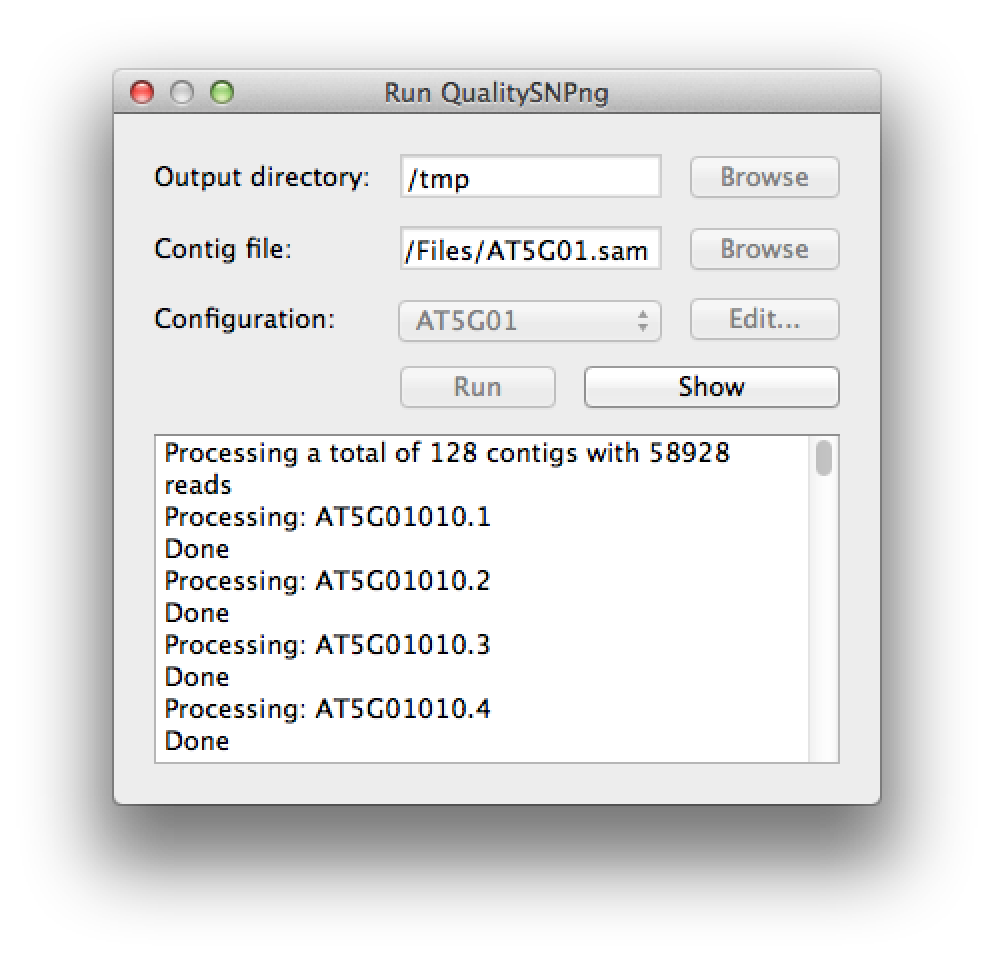994x962 pixels.
Task: Click the Output directory text field
Action: (x=530, y=177)
